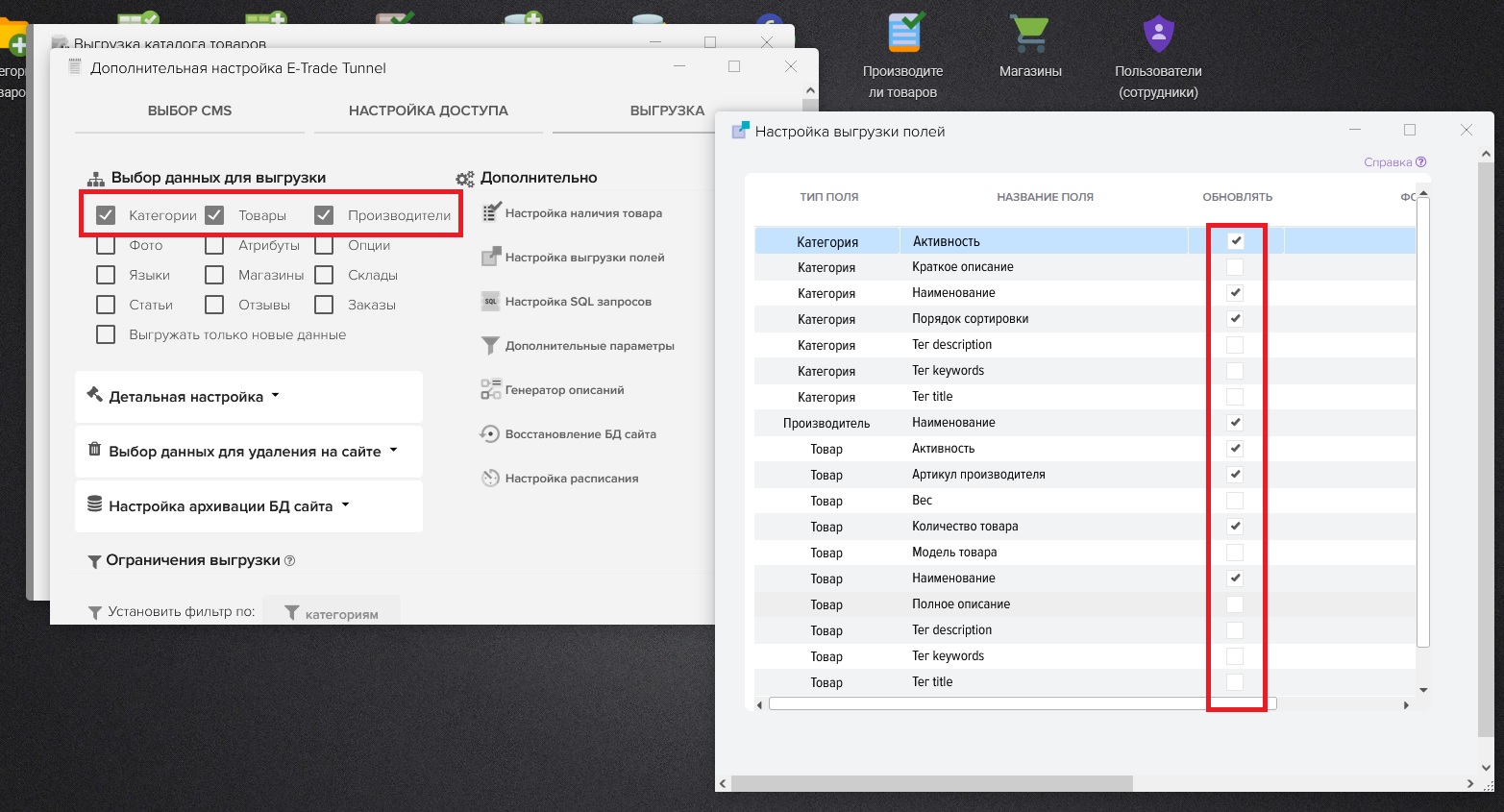
Task: Click the Настройка выгрузки полей icon
Action: (491, 257)
